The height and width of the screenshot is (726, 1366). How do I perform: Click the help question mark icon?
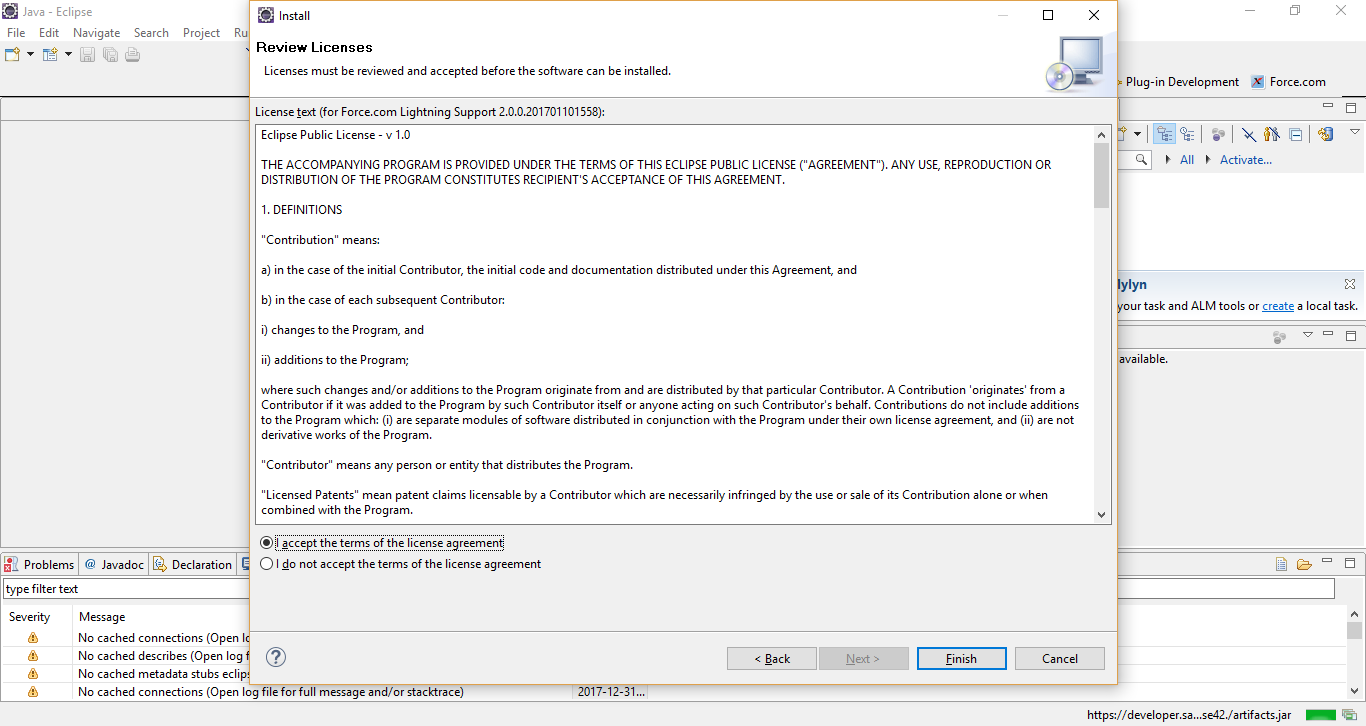point(277,657)
